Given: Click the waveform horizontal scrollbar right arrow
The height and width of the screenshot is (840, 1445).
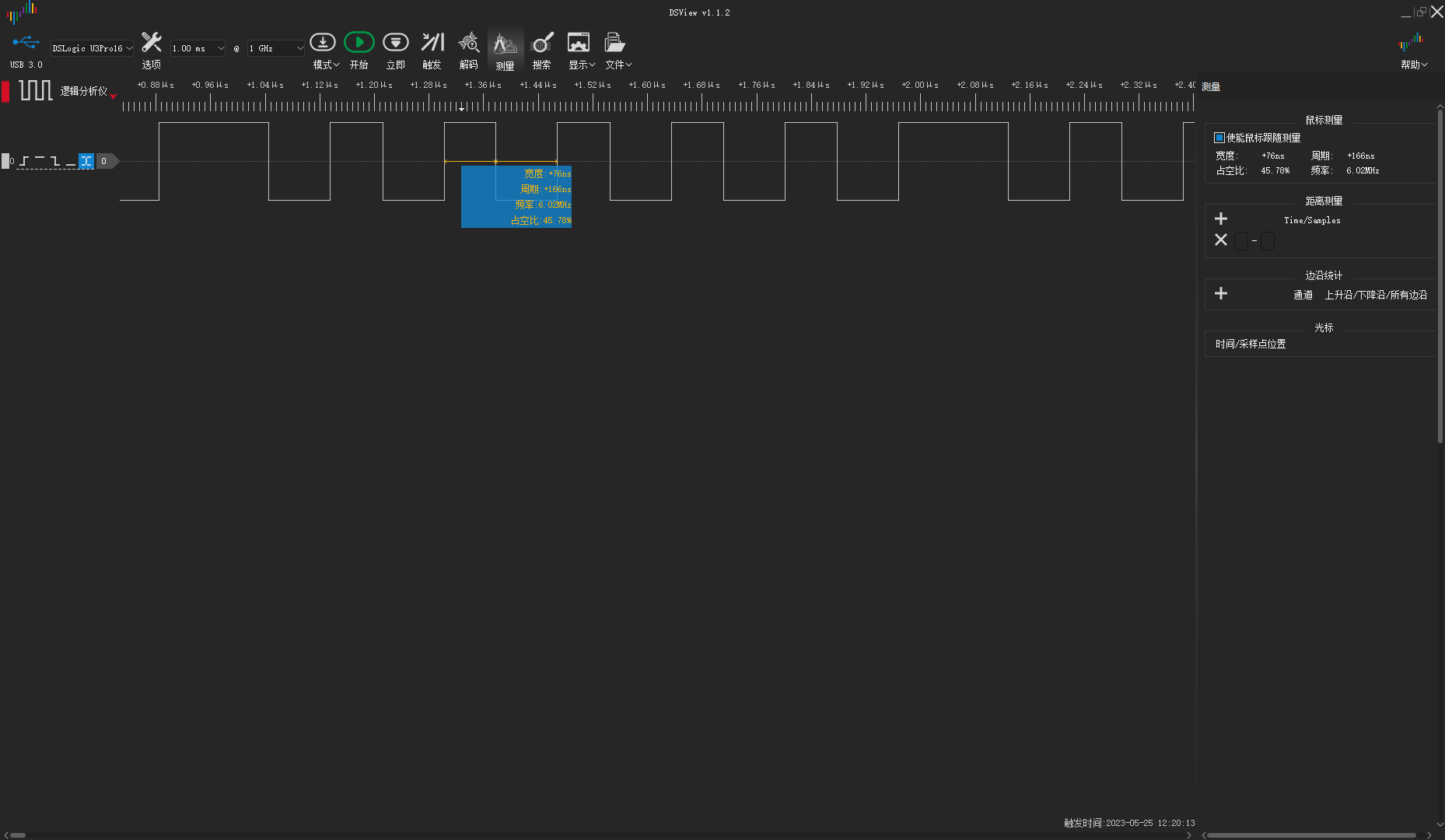Looking at the screenshot, I should [x=1189, y=835].
